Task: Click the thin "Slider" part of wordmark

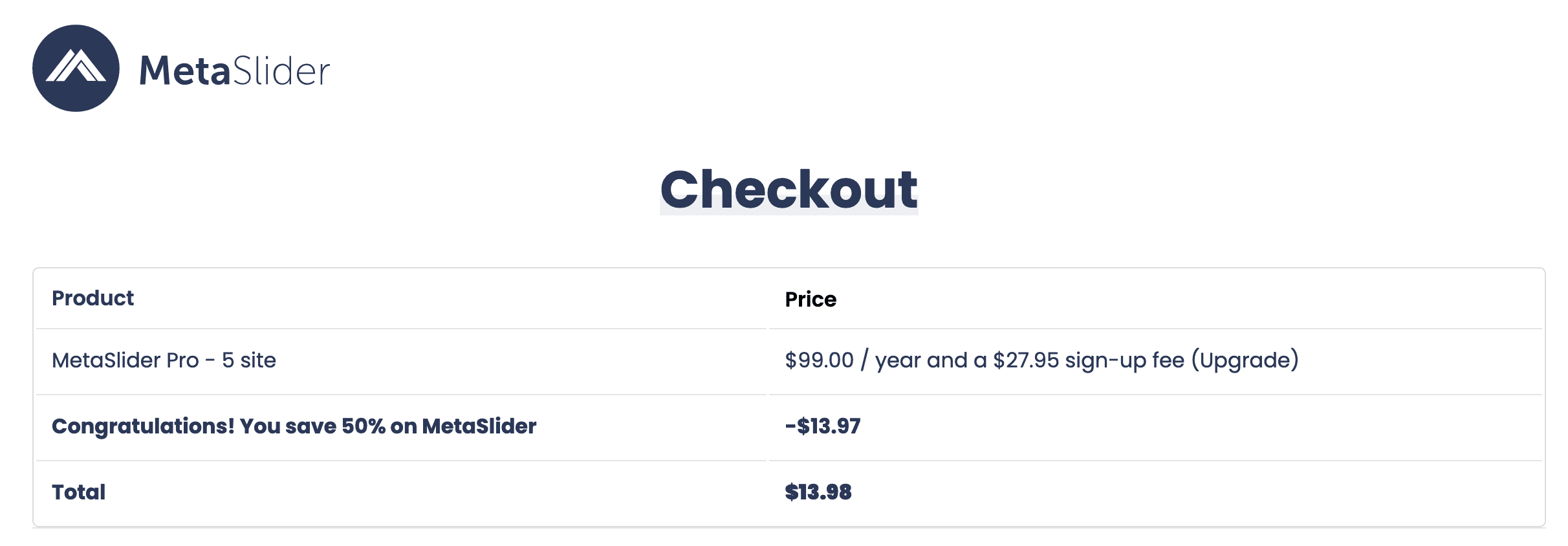Action: (x=281, y=71)
